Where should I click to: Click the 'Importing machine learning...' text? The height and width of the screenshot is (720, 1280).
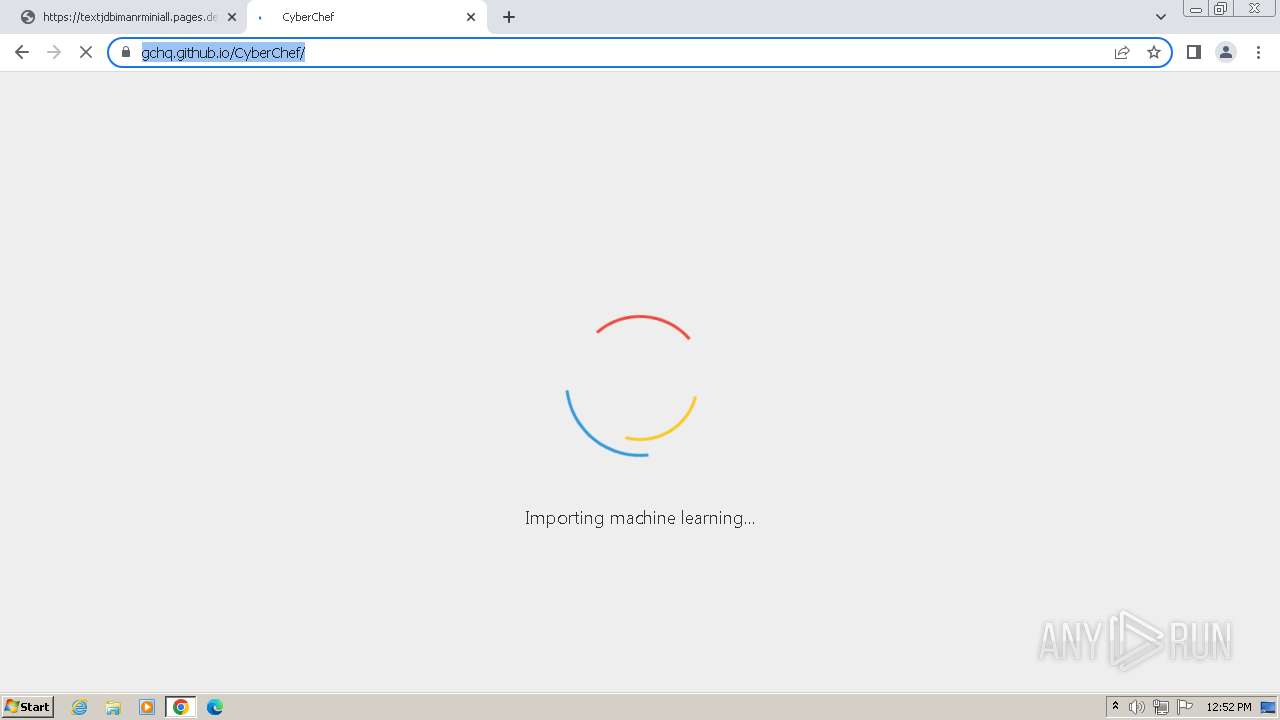640,518
